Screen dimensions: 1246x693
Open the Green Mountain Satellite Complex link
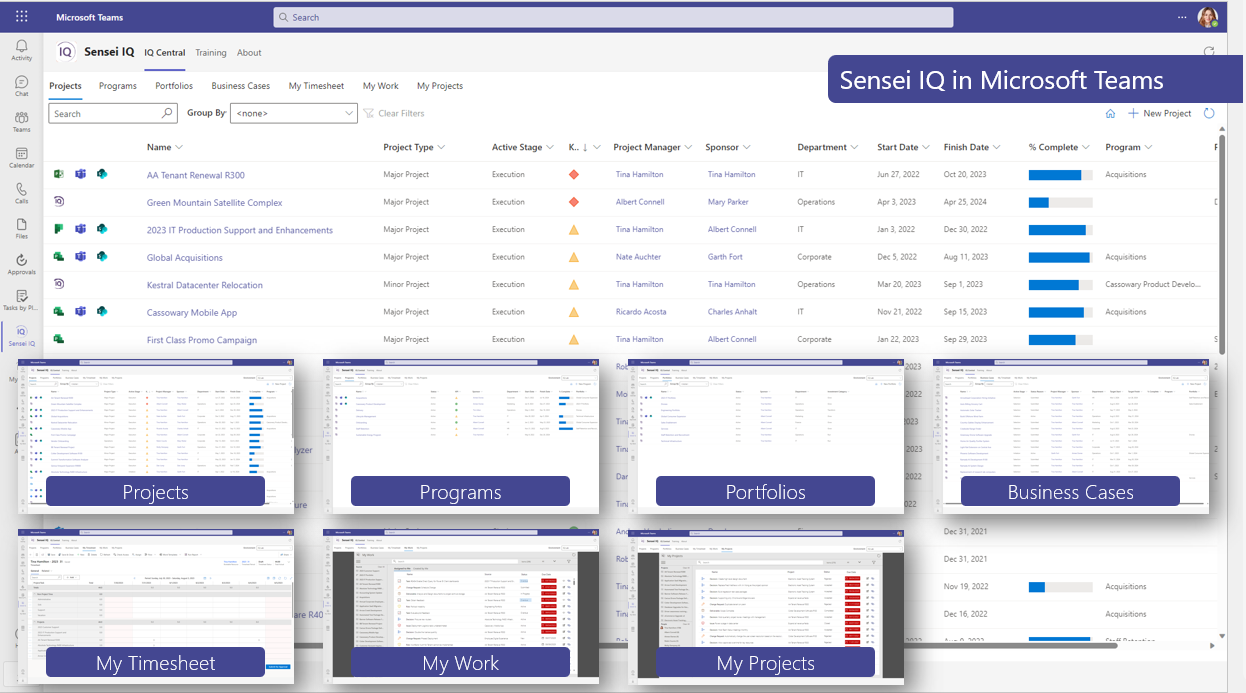(x=215, y=203)
